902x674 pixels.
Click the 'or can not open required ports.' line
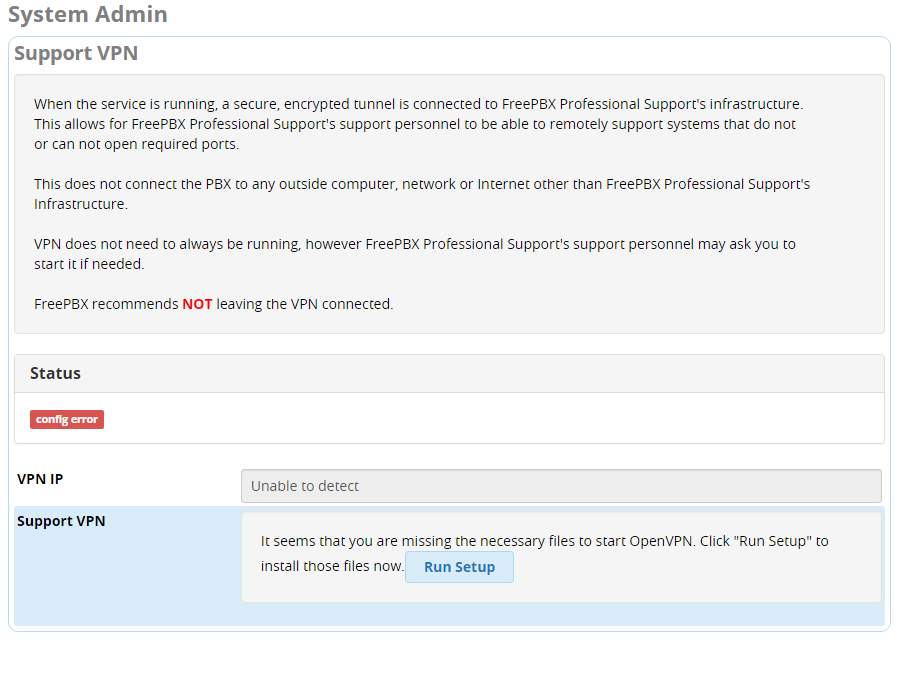pyautogui.click(x=136, y=144)
